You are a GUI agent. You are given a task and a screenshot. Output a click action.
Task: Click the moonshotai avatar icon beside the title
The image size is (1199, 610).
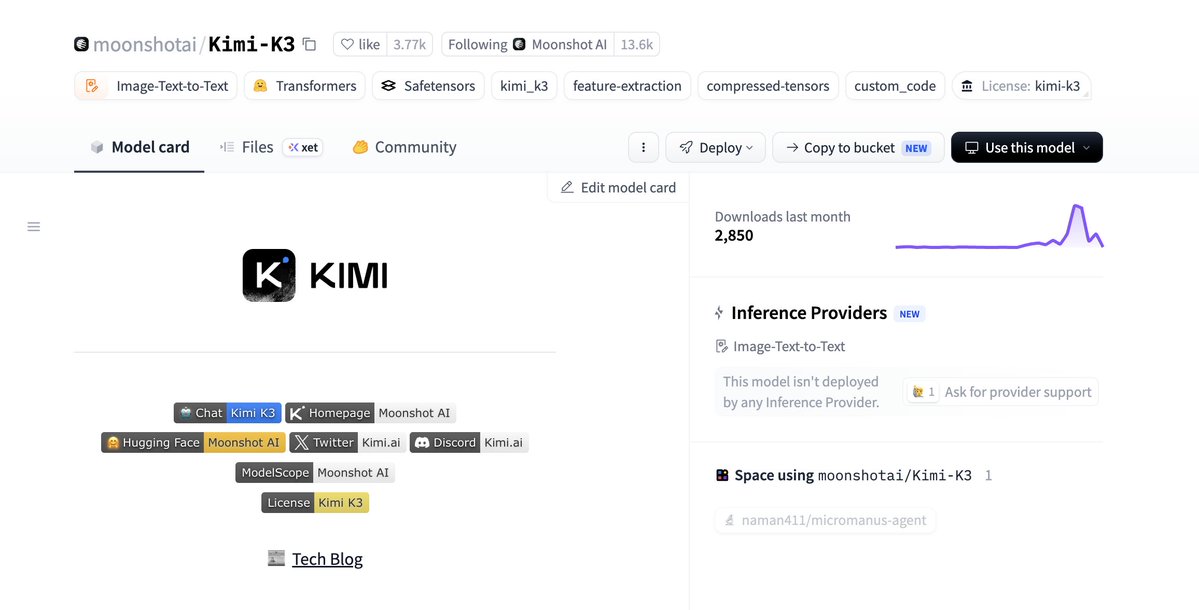click(81, 44)
